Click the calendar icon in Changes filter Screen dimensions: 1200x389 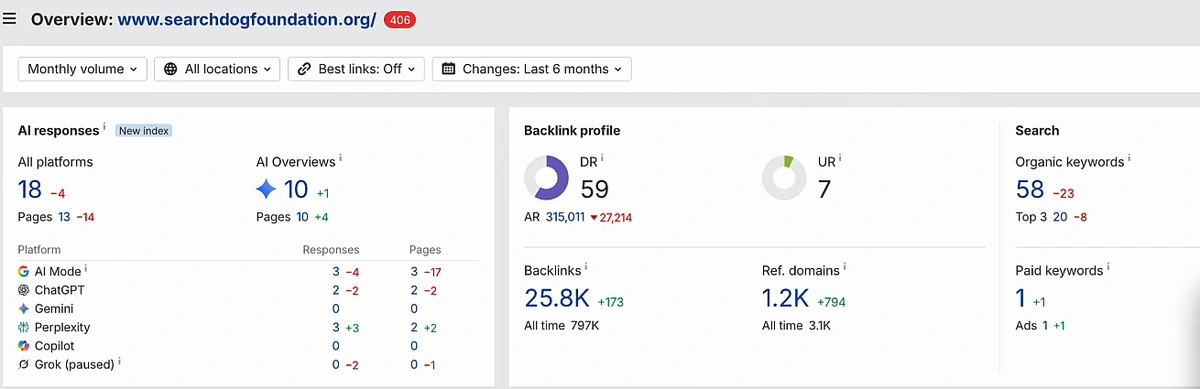coord(448,69)
